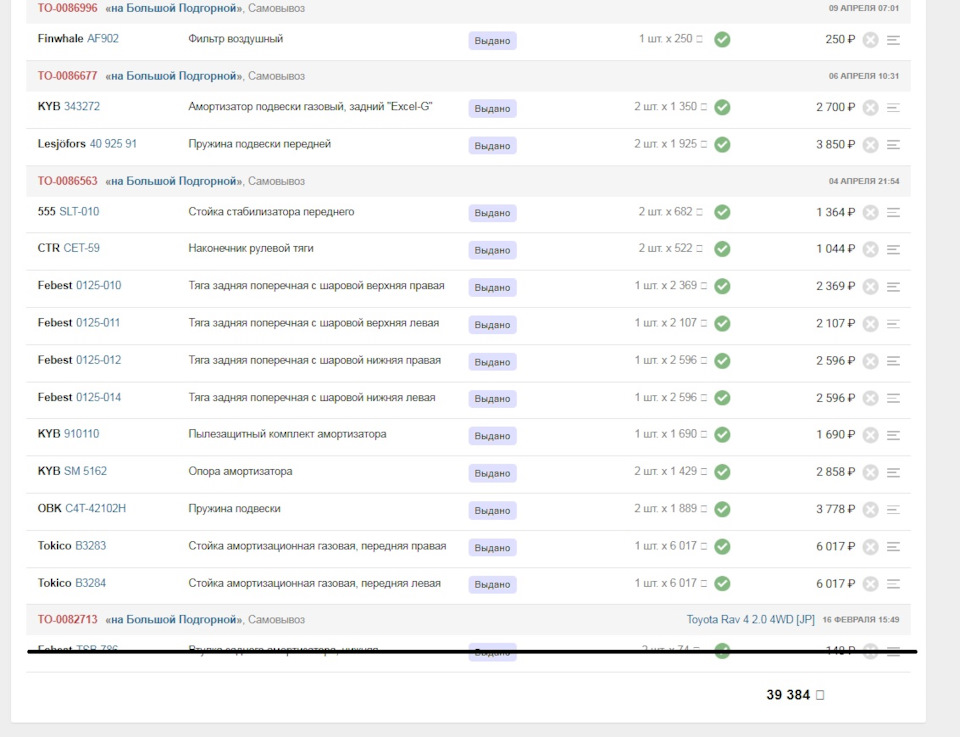
Task: Click green checkmark in Febest 0125-010 row
Action: coord(722,286)
